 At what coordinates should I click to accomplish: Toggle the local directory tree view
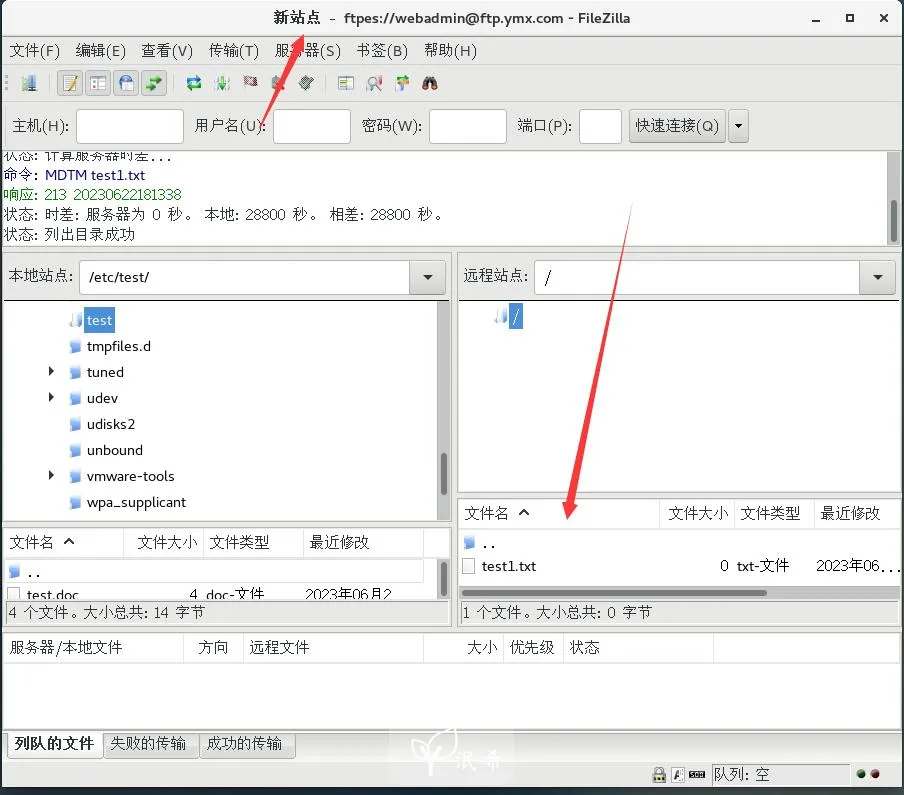pos(98,84)
